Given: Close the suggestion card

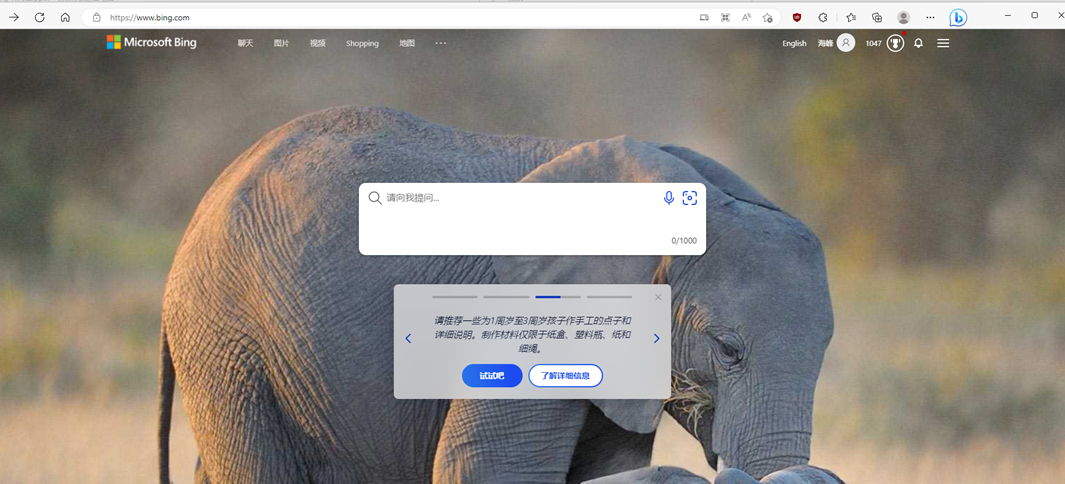Looking at the screenshot, I should [657, 297].
